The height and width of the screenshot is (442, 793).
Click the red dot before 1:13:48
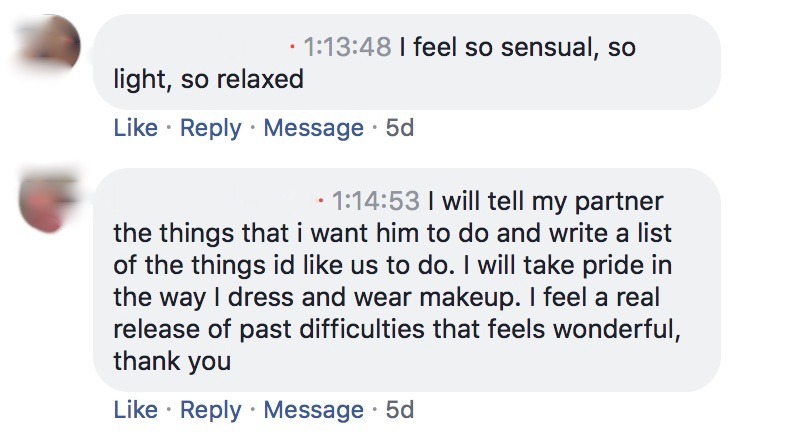(x=291, y=47)
